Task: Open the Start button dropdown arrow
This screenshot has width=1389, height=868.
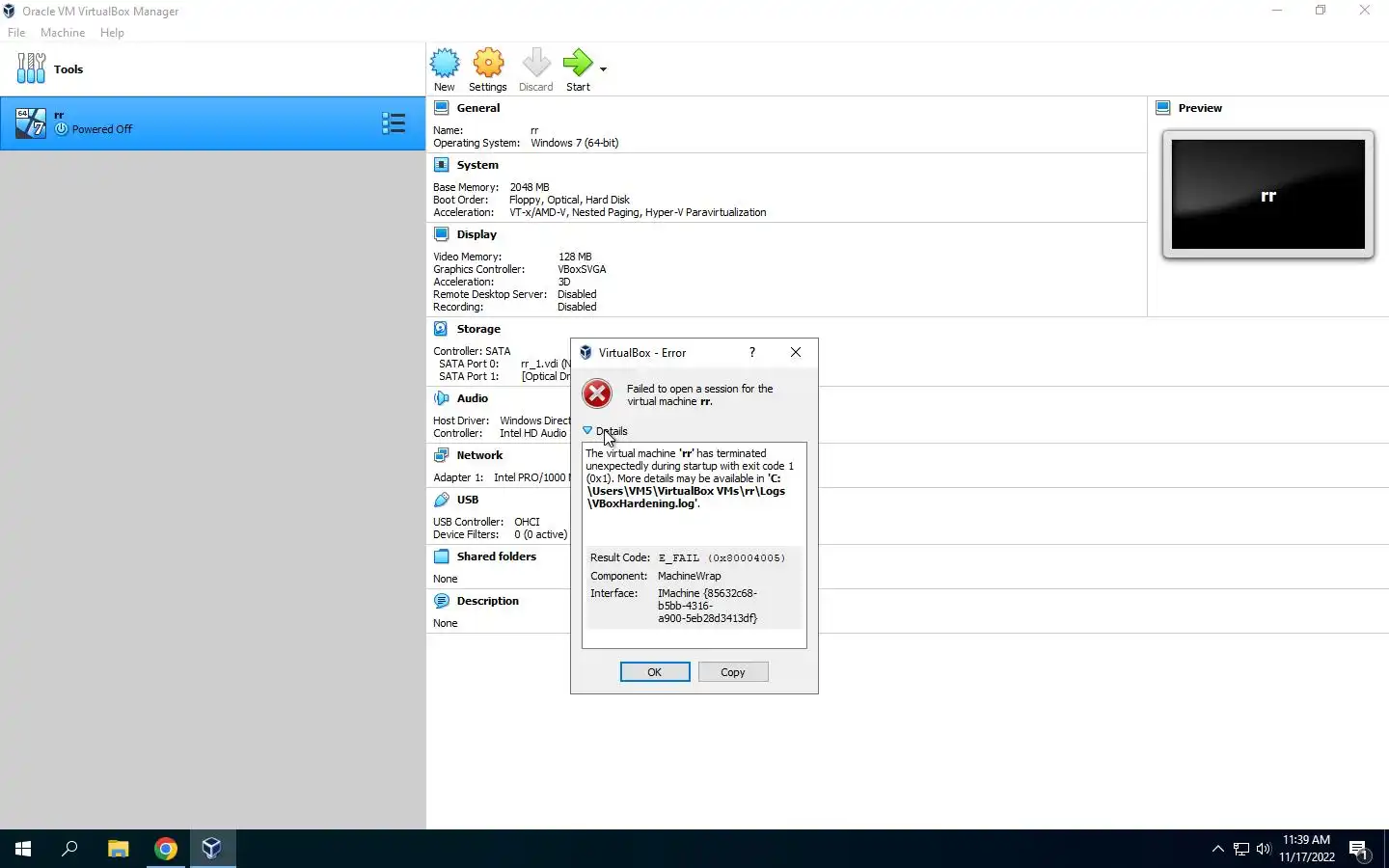Action: (x=603, y=69)
